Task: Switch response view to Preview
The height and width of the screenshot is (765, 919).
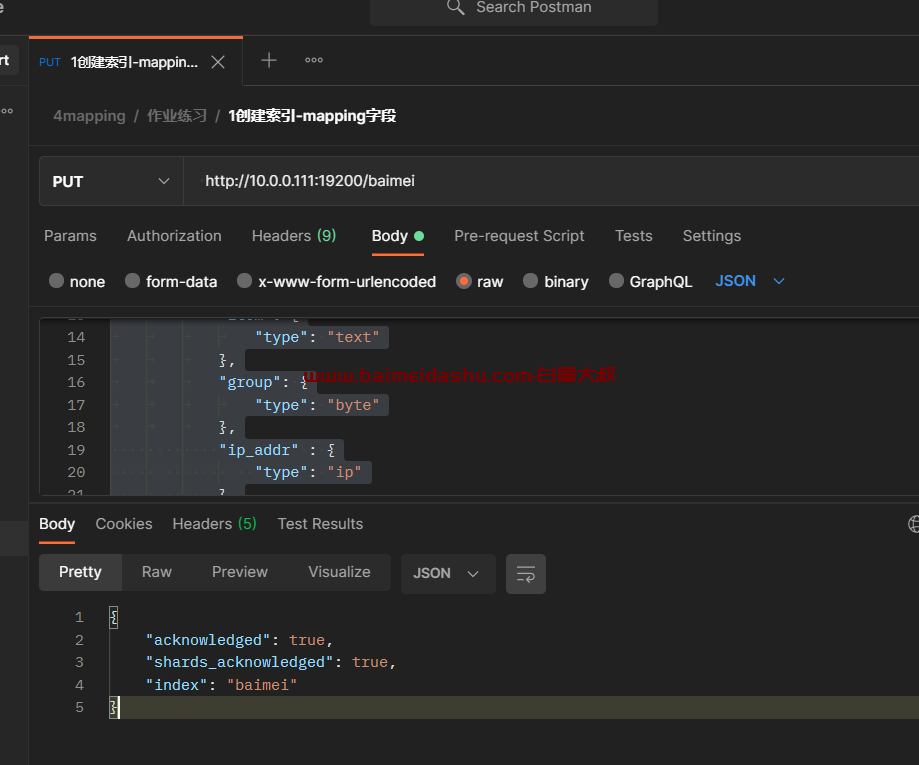Action: [240, 572]
